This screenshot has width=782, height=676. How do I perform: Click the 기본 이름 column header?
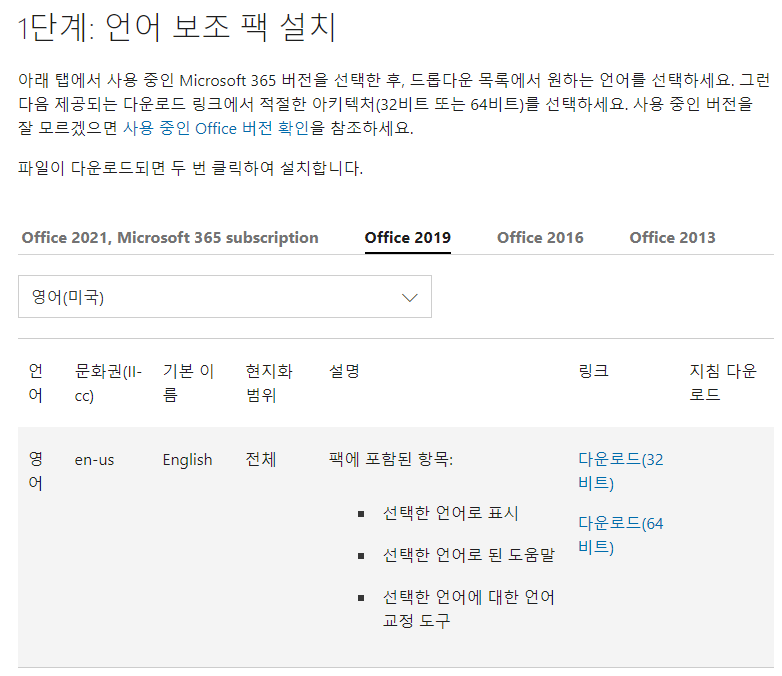tap(188, 383)
